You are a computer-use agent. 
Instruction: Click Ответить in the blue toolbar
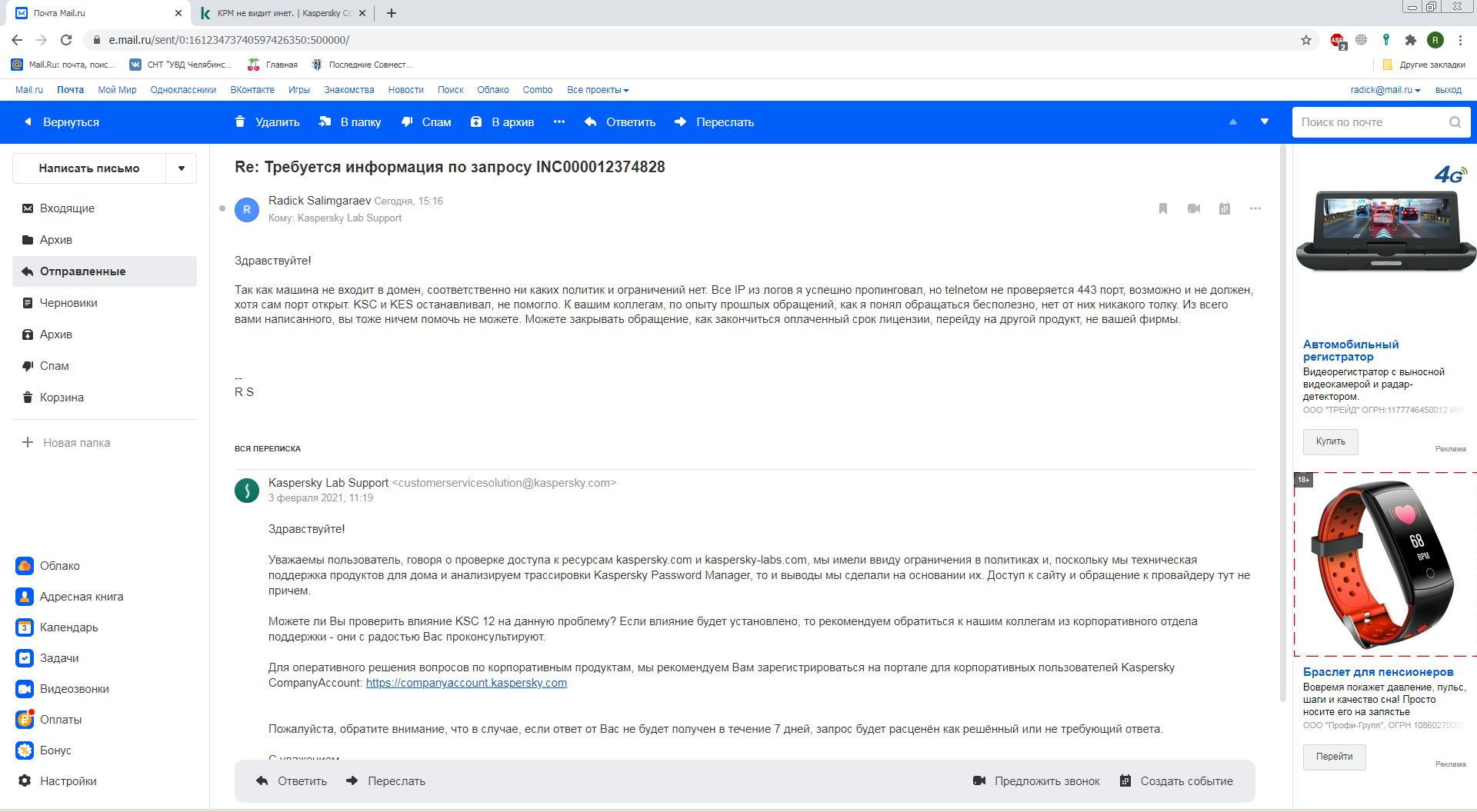620,121
